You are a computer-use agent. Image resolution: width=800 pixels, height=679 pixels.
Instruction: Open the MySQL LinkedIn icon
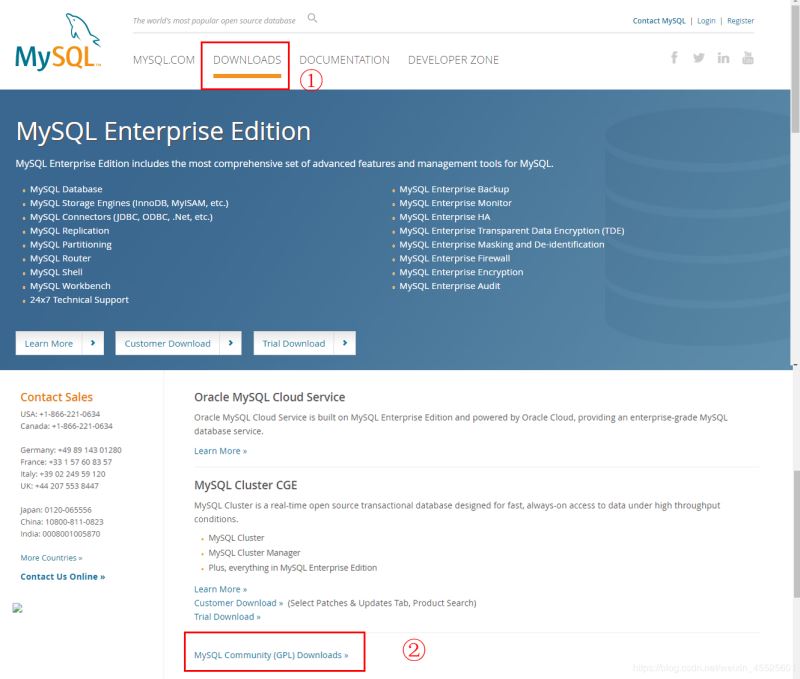[723, 58]
